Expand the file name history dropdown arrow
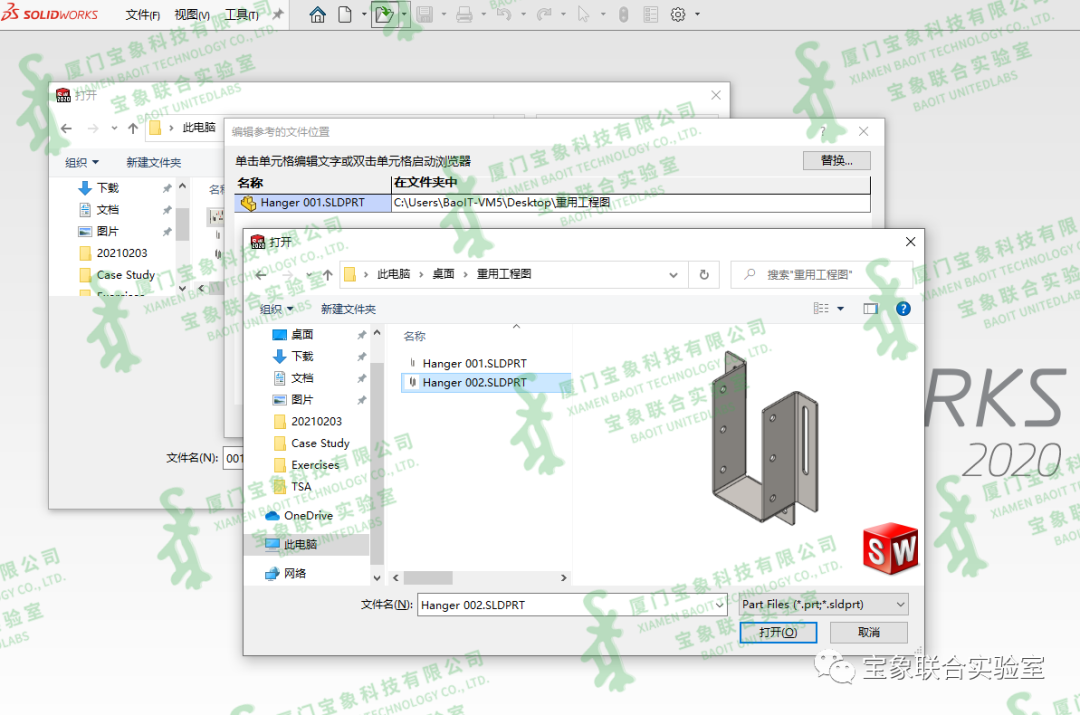The image size is (1080, 715). [x=720, y=605]
